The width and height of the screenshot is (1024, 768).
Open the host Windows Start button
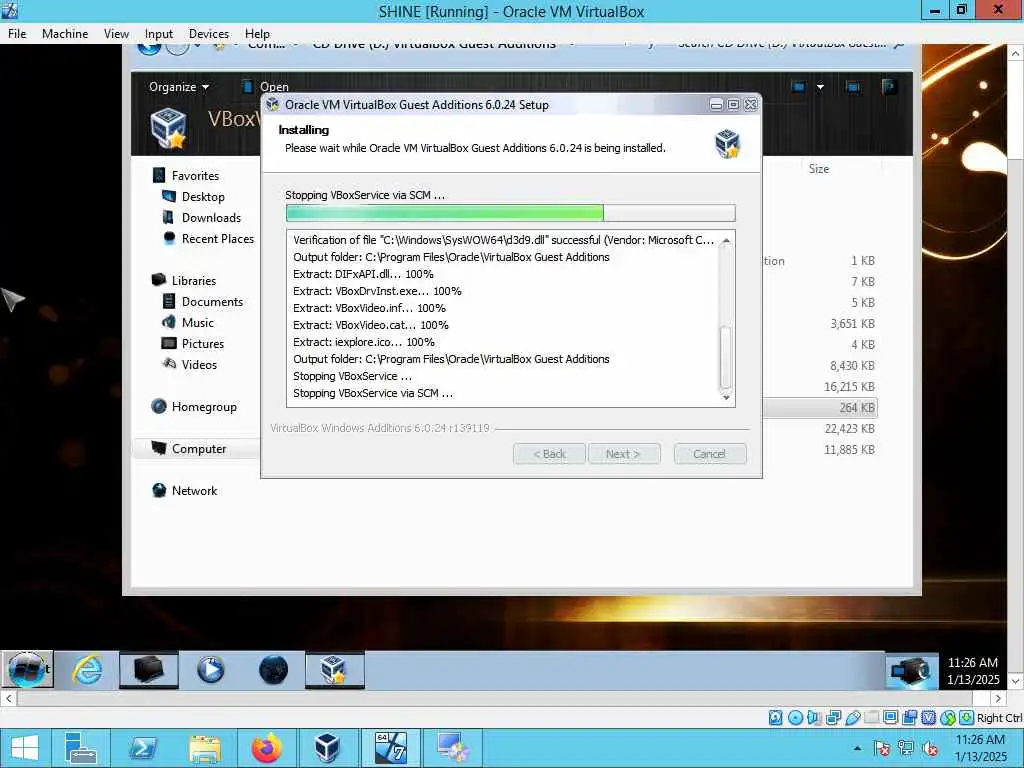click(25, 748)
